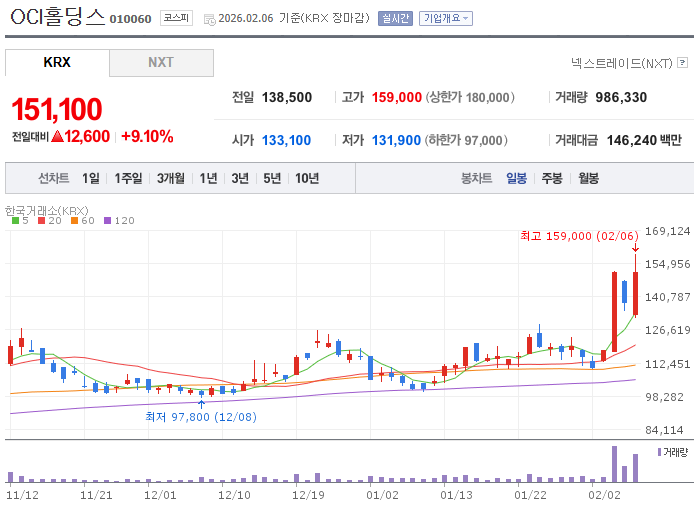Click the current price 151,100
This screenshot has height=507, width=694.
click(x=57, y=109)
